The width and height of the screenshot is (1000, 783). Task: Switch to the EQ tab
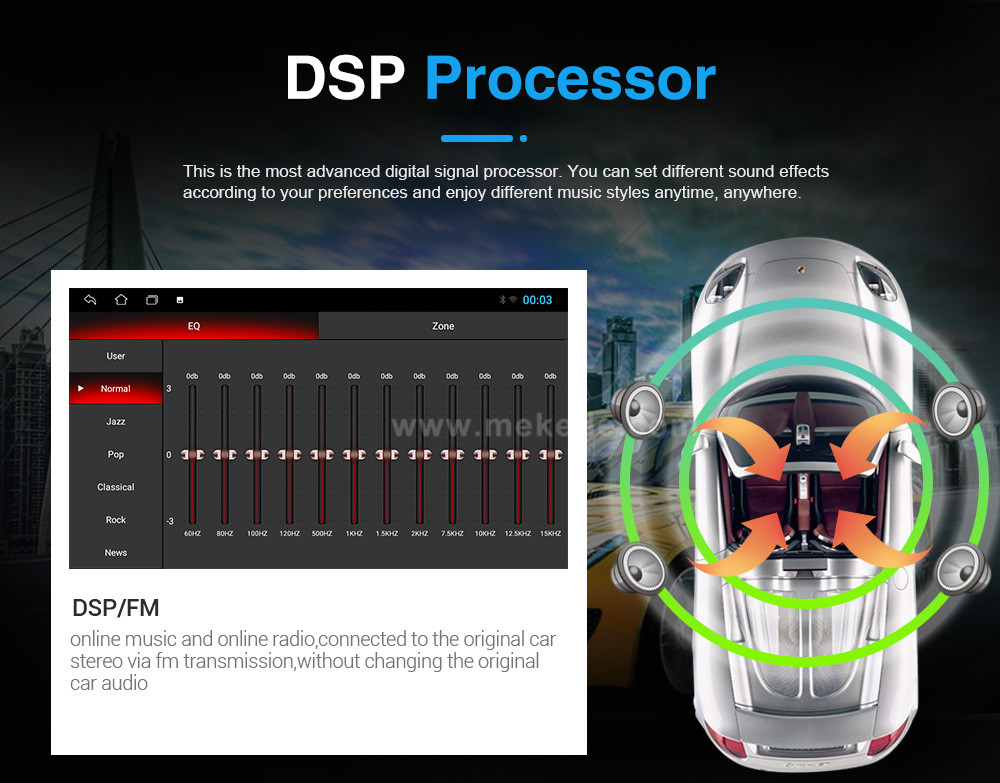tap(194, 326)
